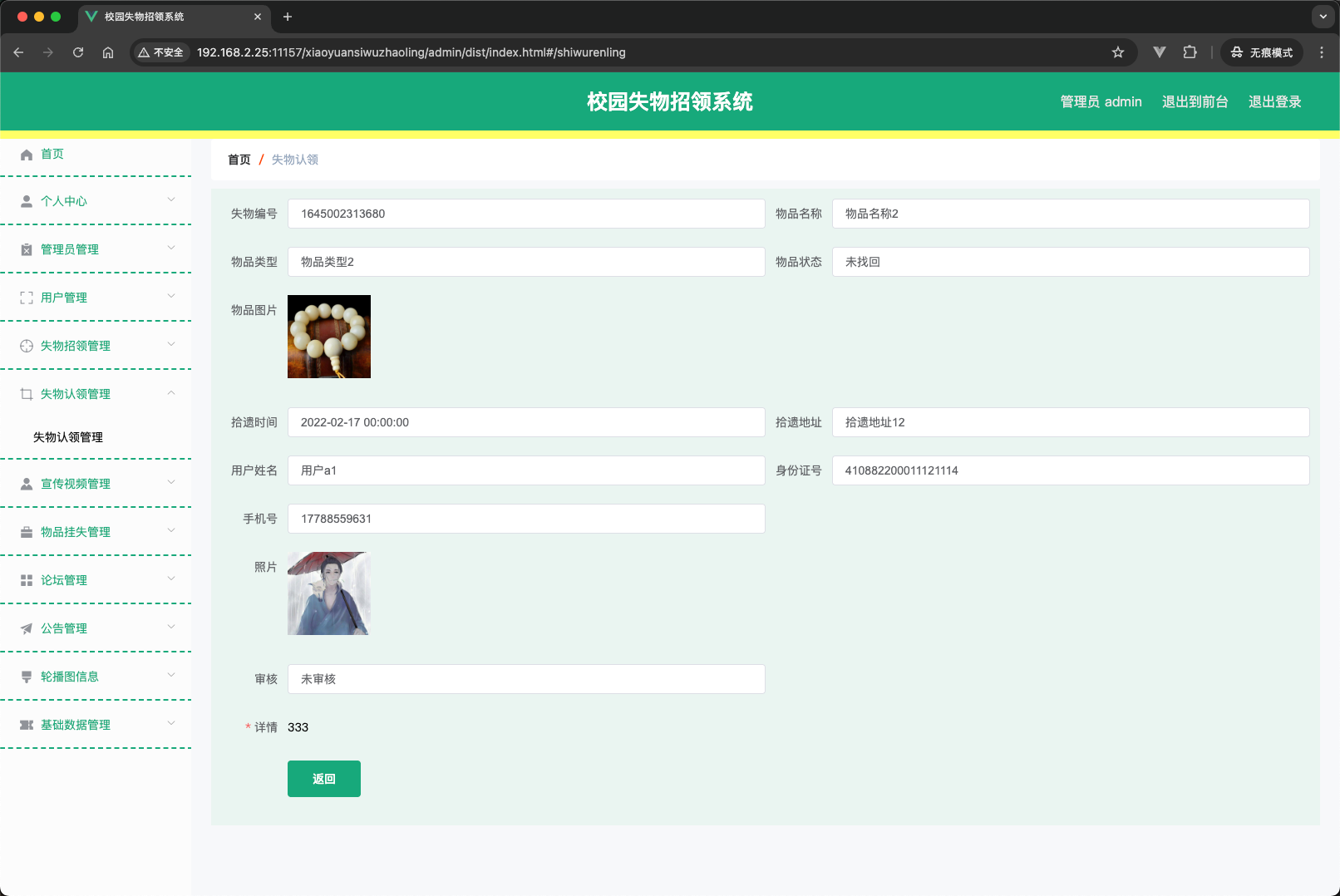Click the green 返回 button

point(324,779)
